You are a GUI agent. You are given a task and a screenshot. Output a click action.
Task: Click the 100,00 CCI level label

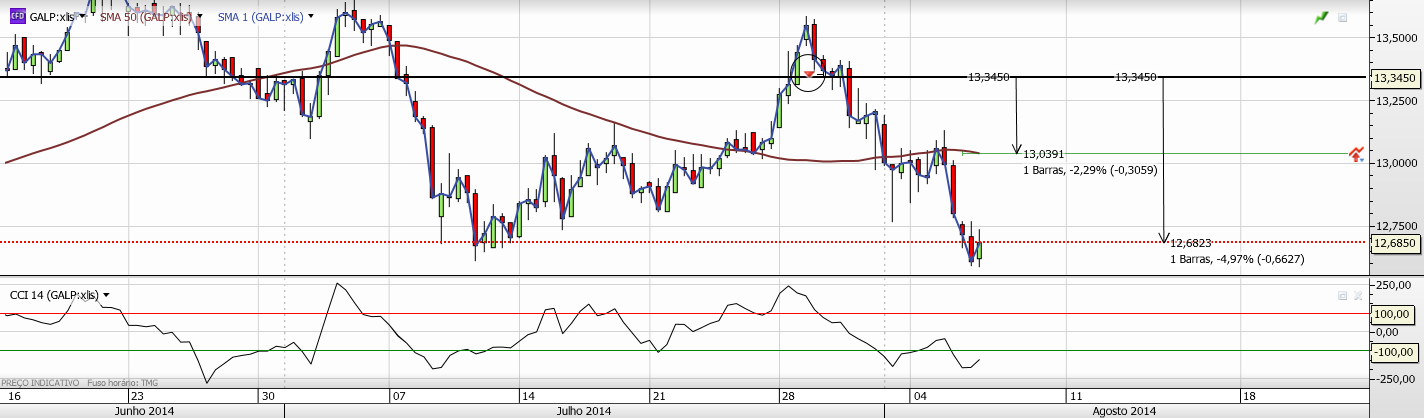pyautogui.click(x=1394, y=314)
